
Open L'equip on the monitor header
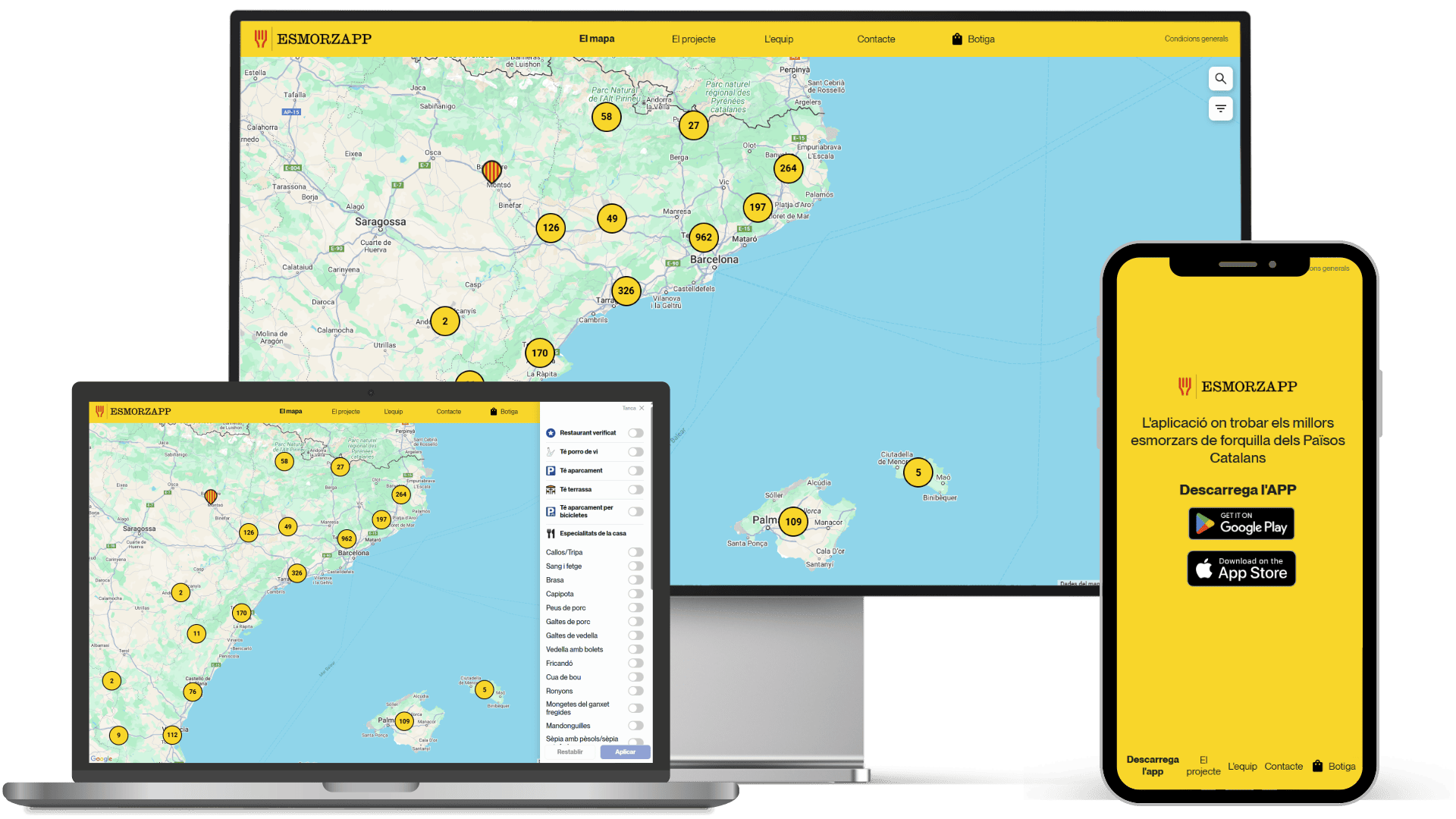pos(779,39)
